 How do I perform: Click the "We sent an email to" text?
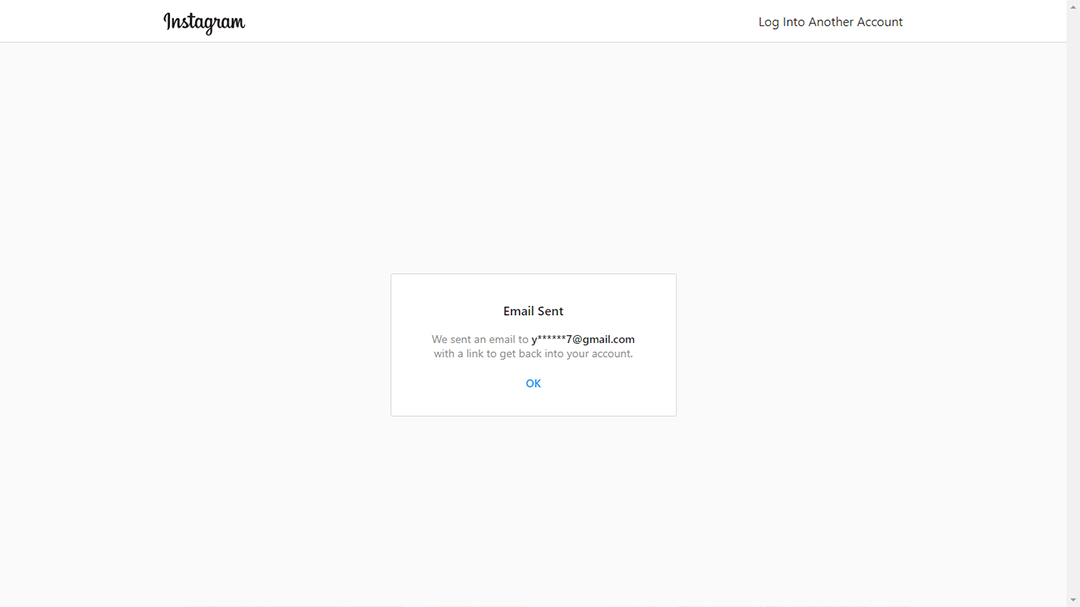tap(480, 339)
